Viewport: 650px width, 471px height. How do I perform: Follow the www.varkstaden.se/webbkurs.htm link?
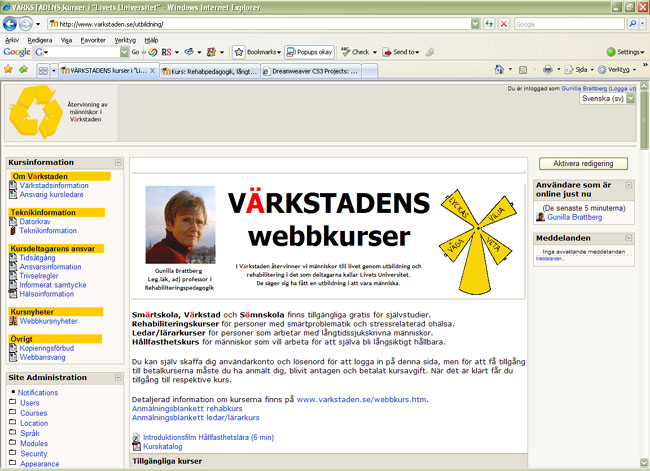pyautogui.click(x=361, y=400)
